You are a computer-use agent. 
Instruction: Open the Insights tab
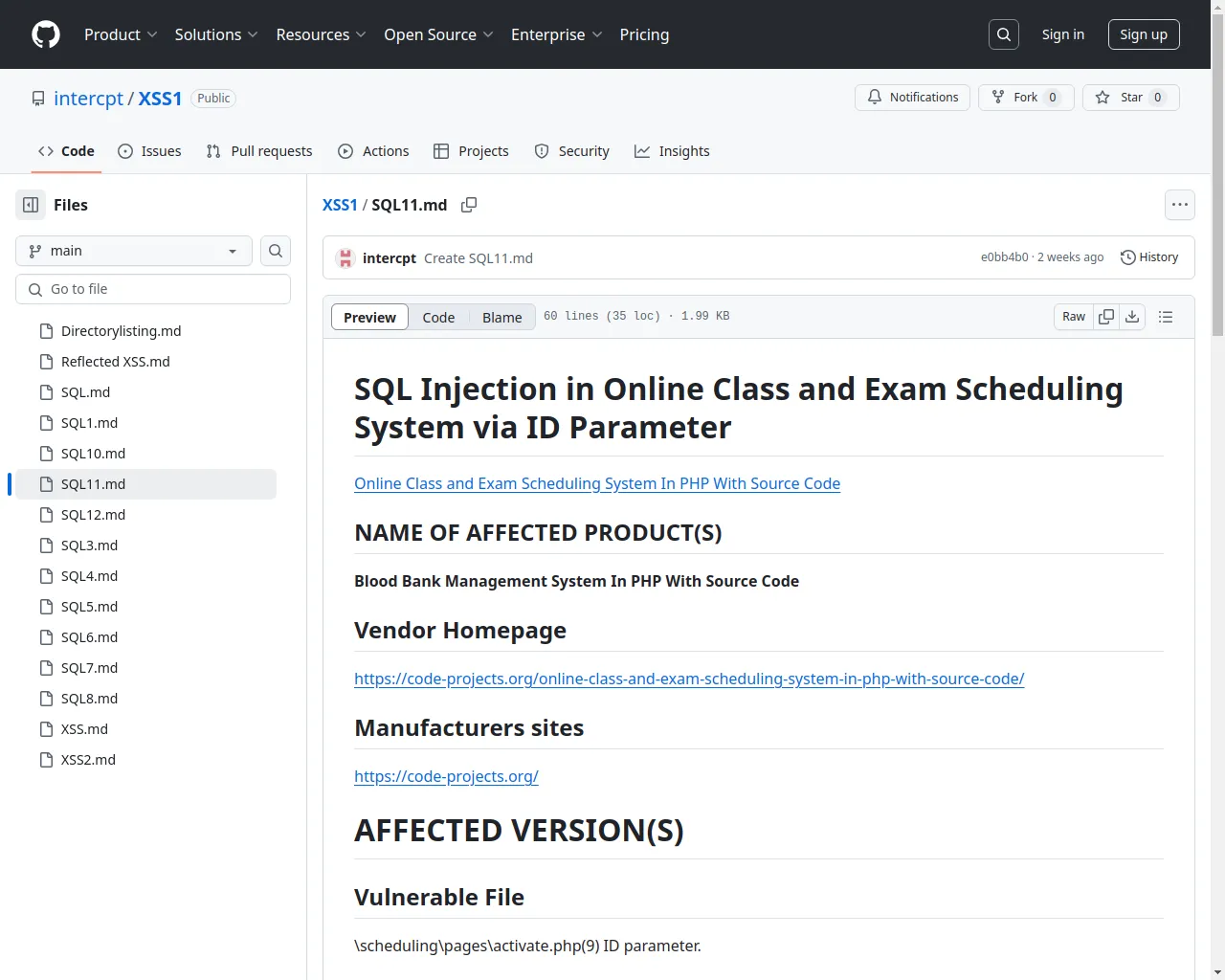tap(672, 151)
